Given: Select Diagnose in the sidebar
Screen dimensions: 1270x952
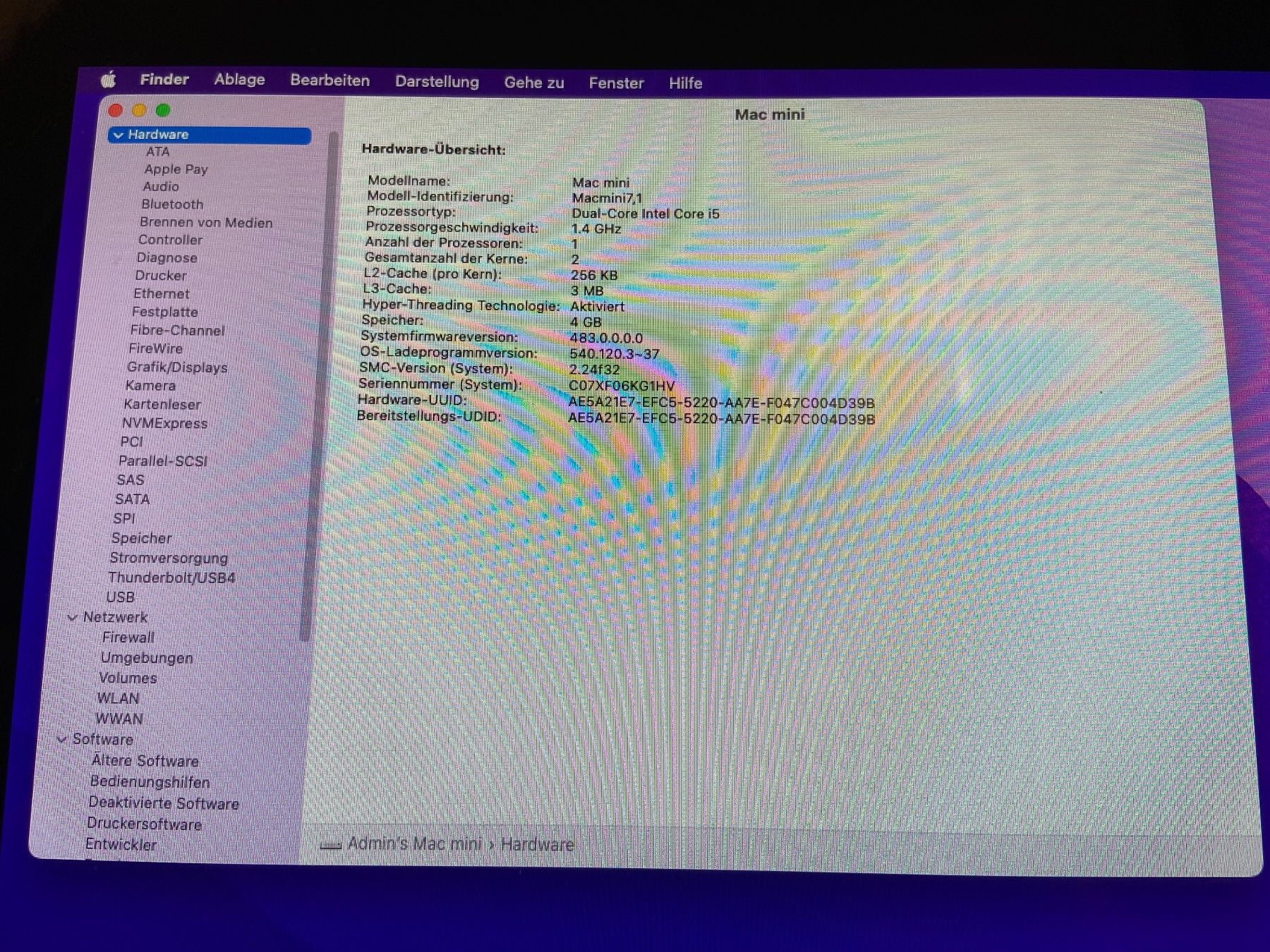Looking at the screenshot, I should (167, 257).
